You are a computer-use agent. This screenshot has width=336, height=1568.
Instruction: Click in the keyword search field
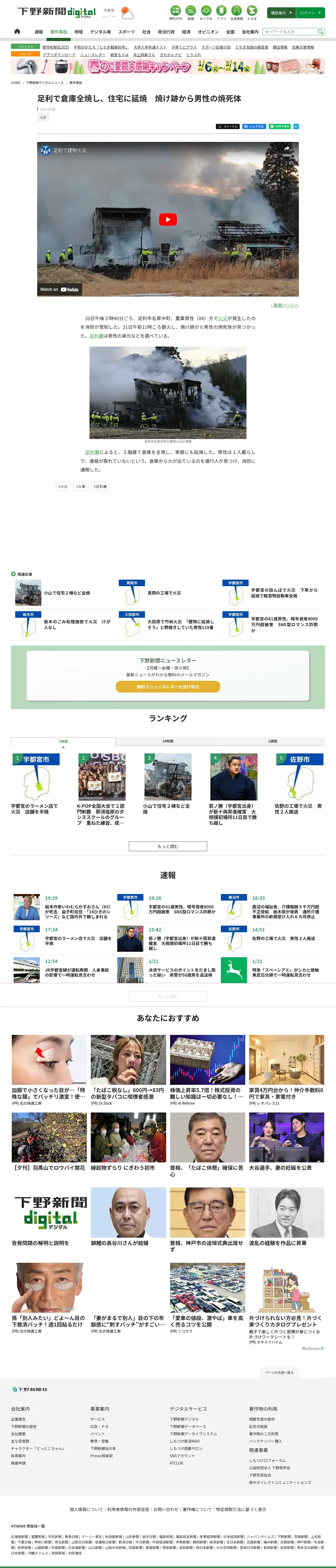289,32
